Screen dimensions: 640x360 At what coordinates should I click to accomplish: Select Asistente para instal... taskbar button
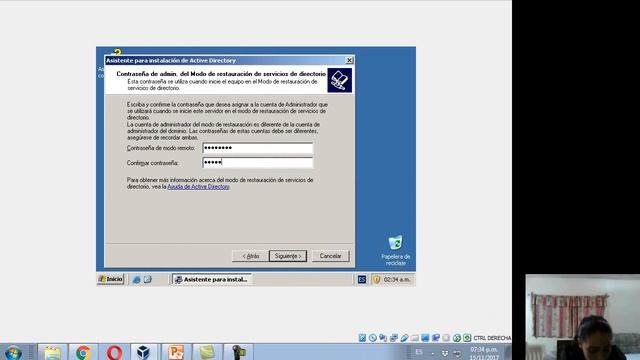click(212, 279)
